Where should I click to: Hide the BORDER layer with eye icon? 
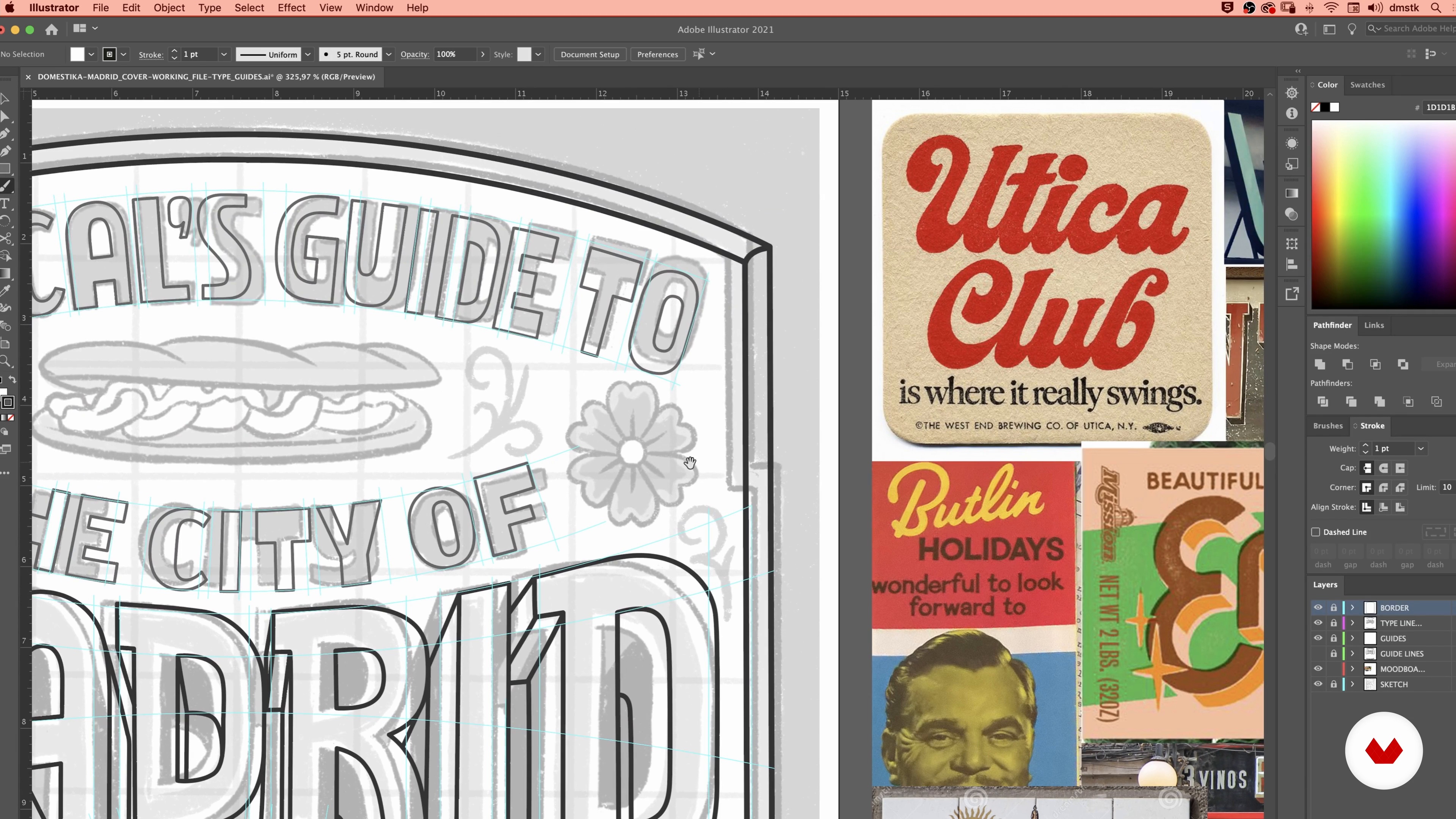tap(1318, 607)
